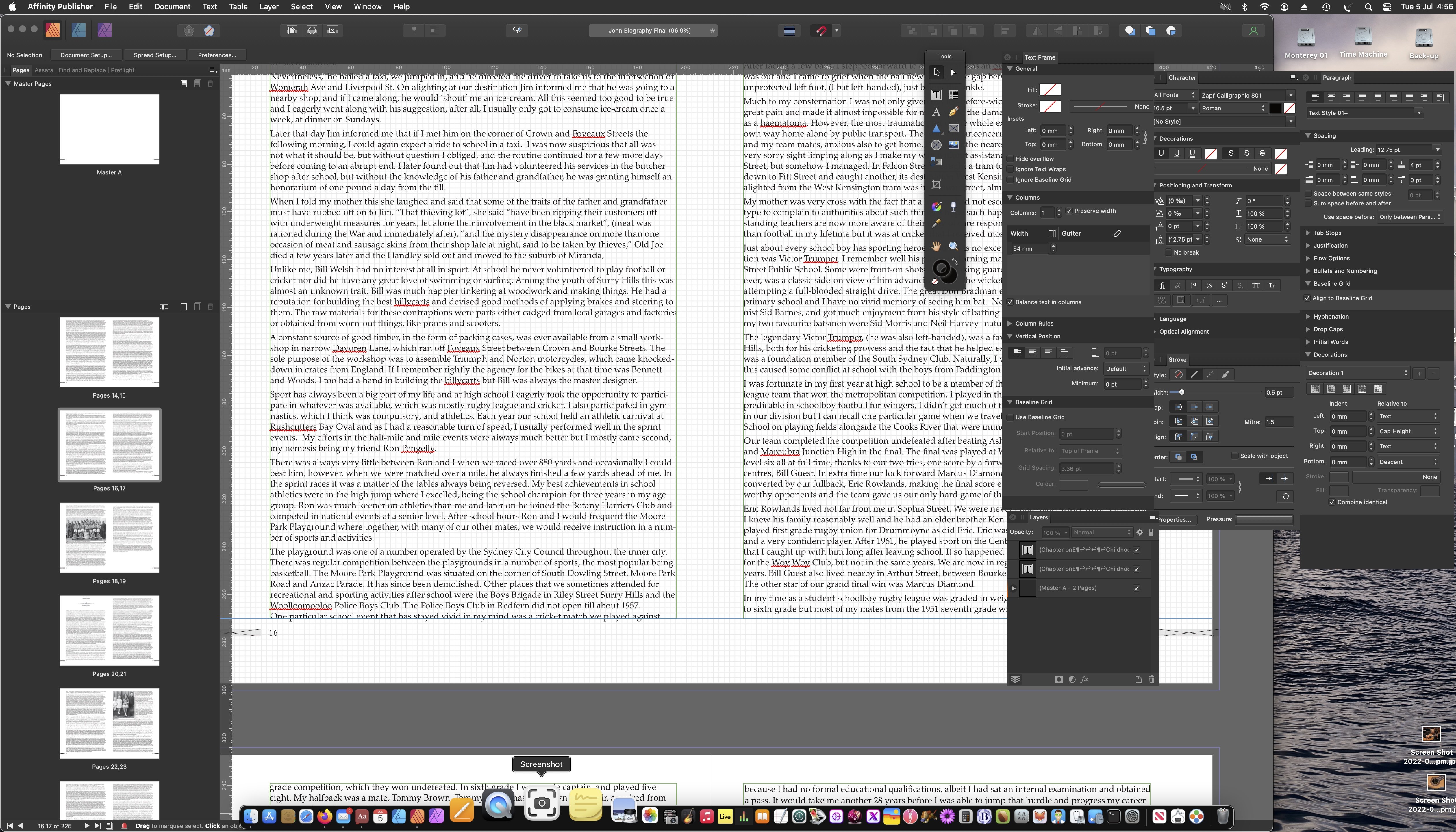Expand the Master A layer group
This screenshot has width=1456, height=832.
tap(1014, 588)
